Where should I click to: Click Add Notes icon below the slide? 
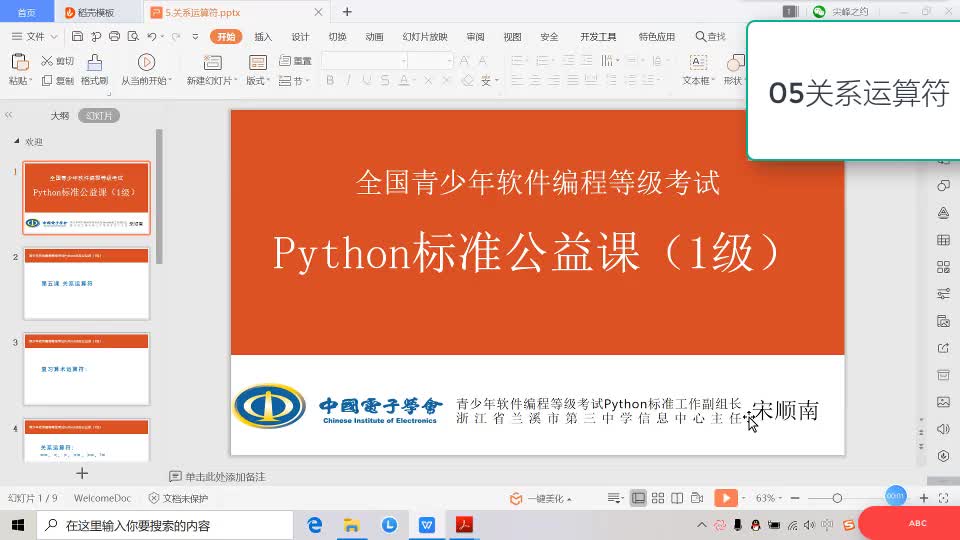coord(175,476)
